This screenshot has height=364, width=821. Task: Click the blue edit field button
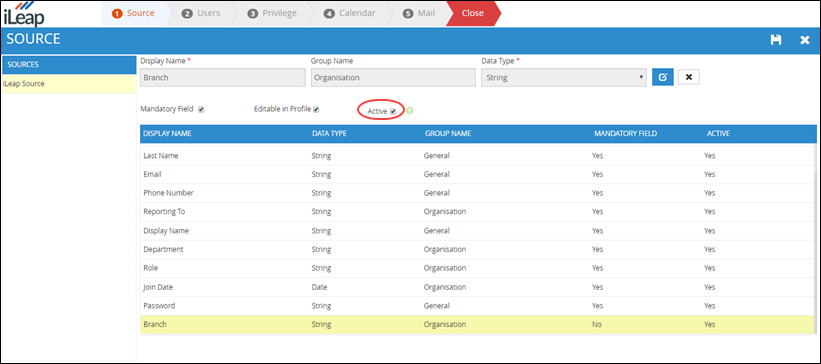tap(663, 78)
